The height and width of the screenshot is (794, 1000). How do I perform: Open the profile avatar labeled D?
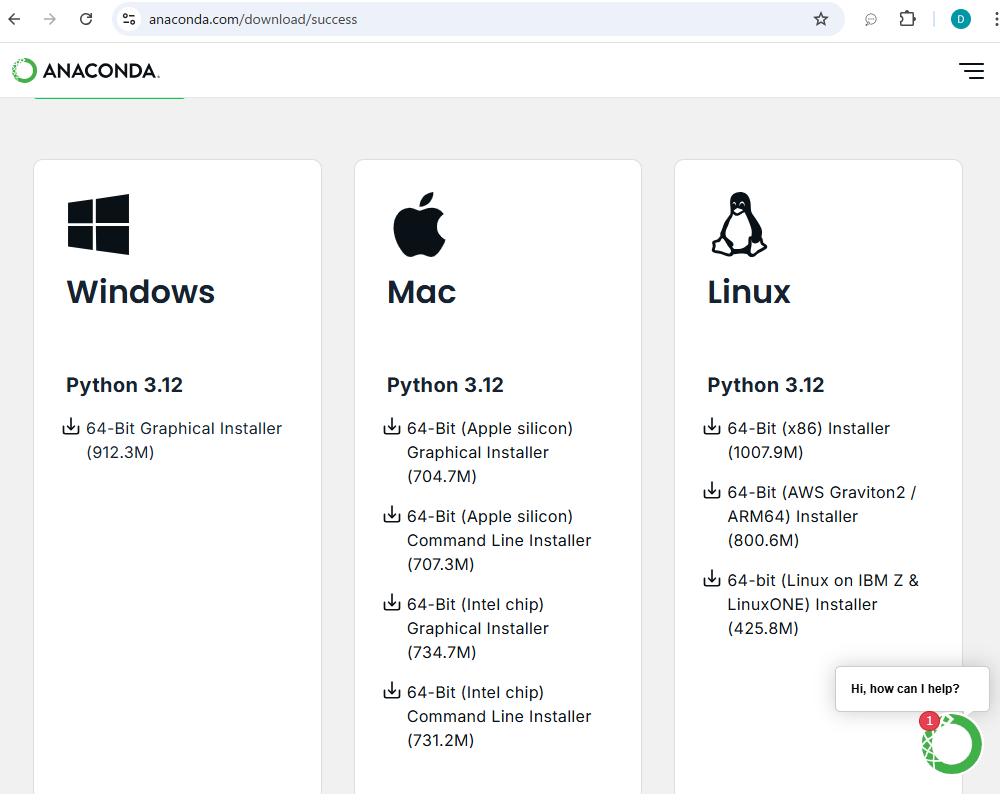[x=960, y=19]
